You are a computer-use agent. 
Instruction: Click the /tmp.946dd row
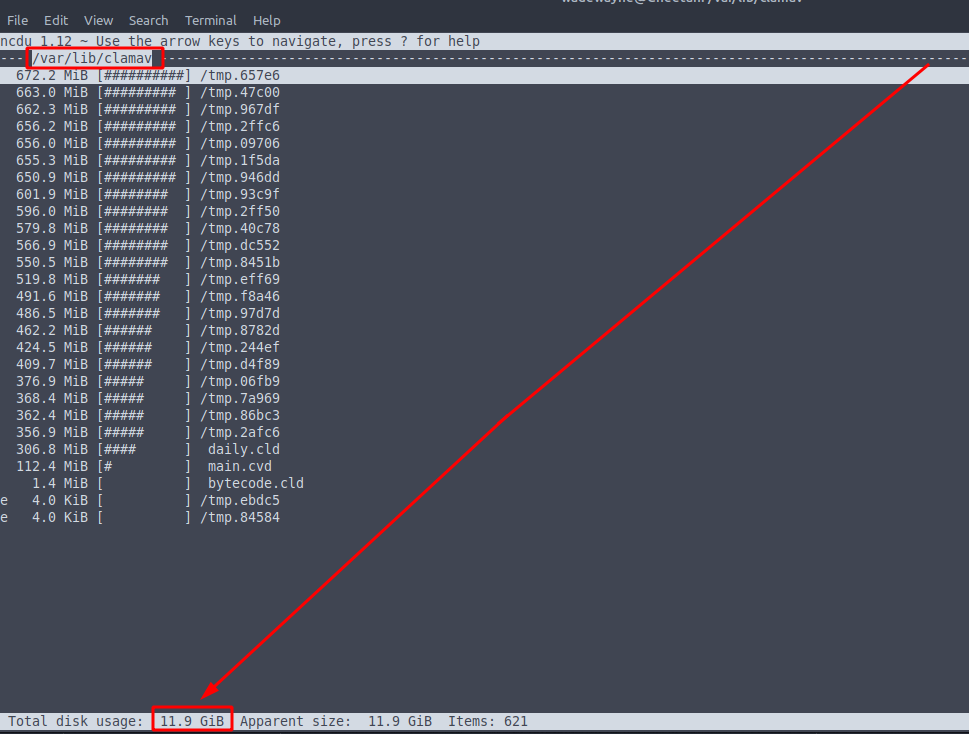[x=484, y=177]
